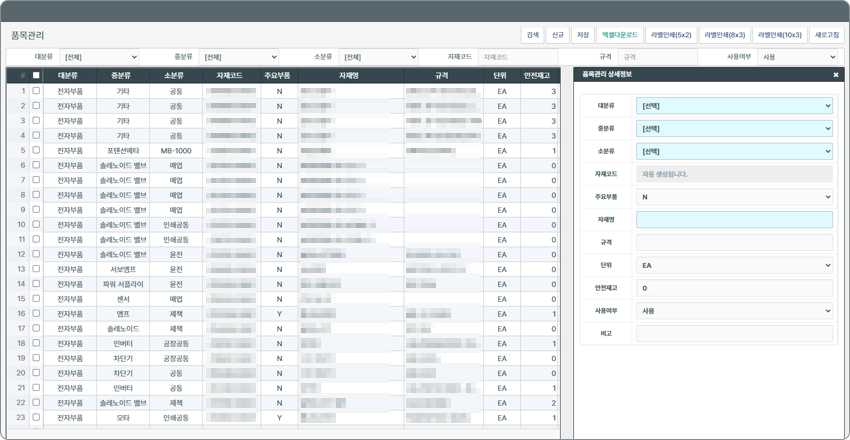850x440 pixels.
Task: Select the 인쇄공통 cell in row 10
Action: [x=176, y=224]
